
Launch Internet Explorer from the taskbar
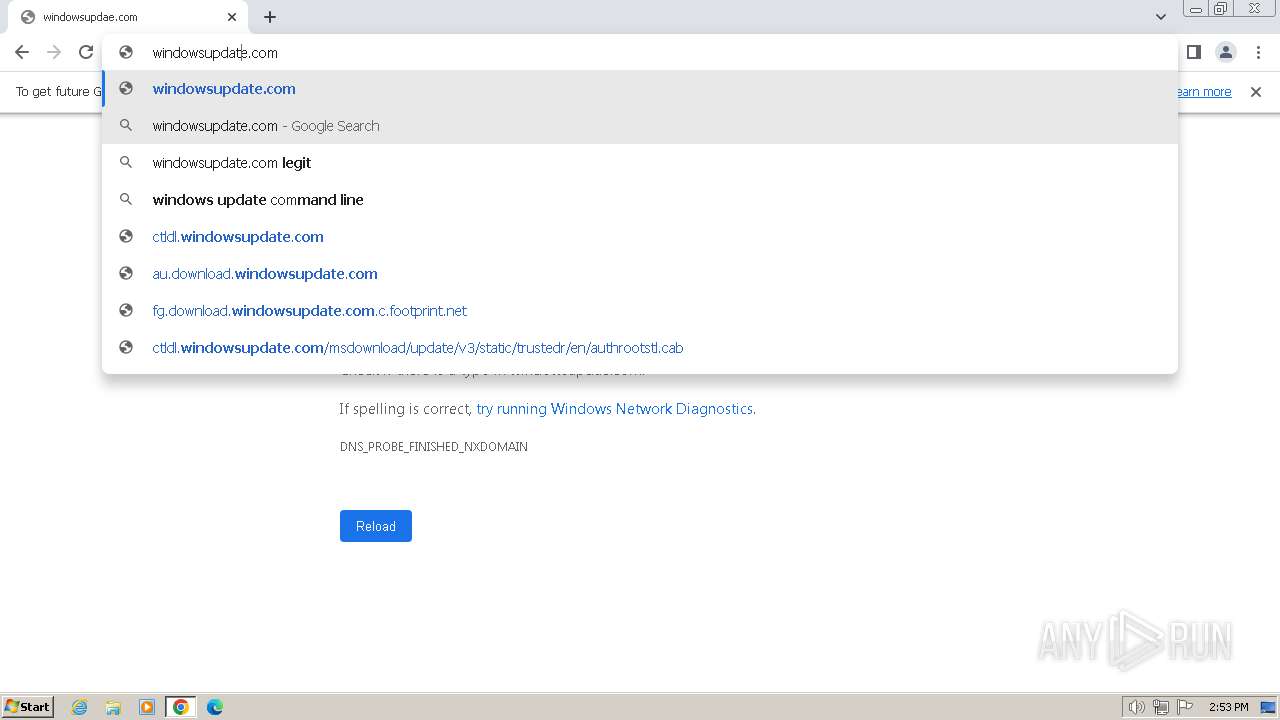[x=80, y=707]
